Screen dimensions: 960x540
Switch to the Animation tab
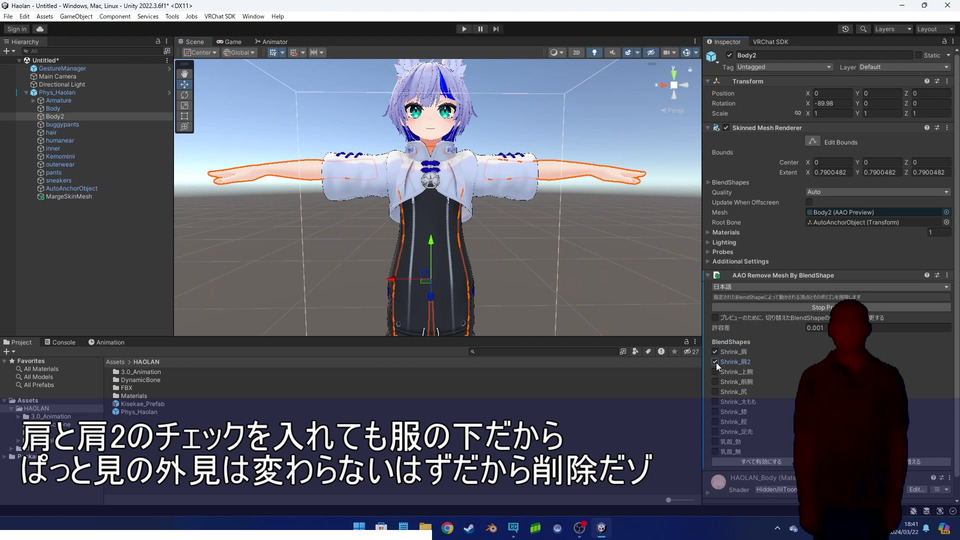point(107,342)
